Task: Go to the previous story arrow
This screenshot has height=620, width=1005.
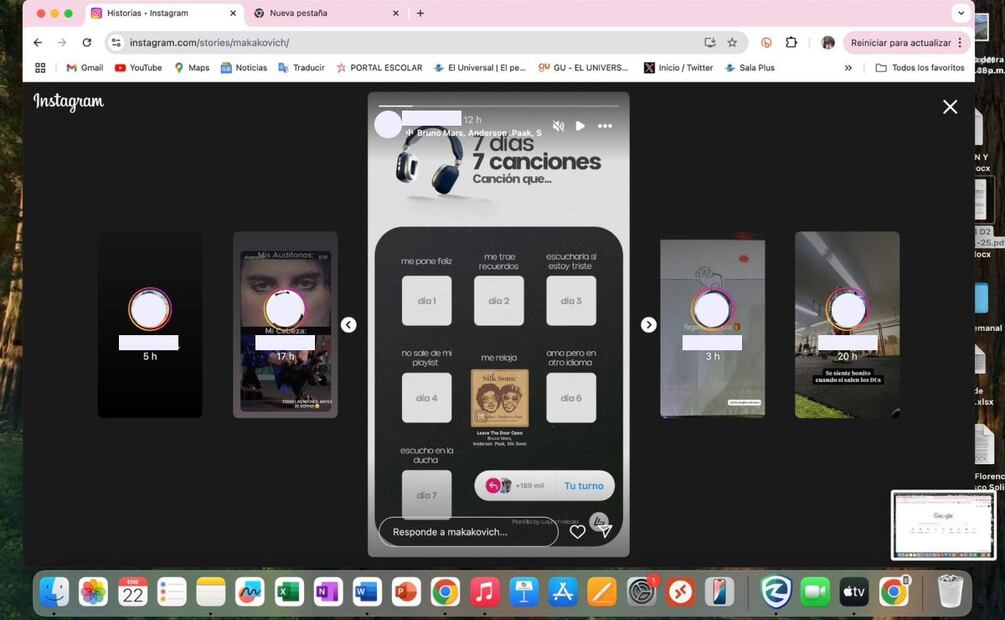Action: pyautogui.click(x=348, y=325)
